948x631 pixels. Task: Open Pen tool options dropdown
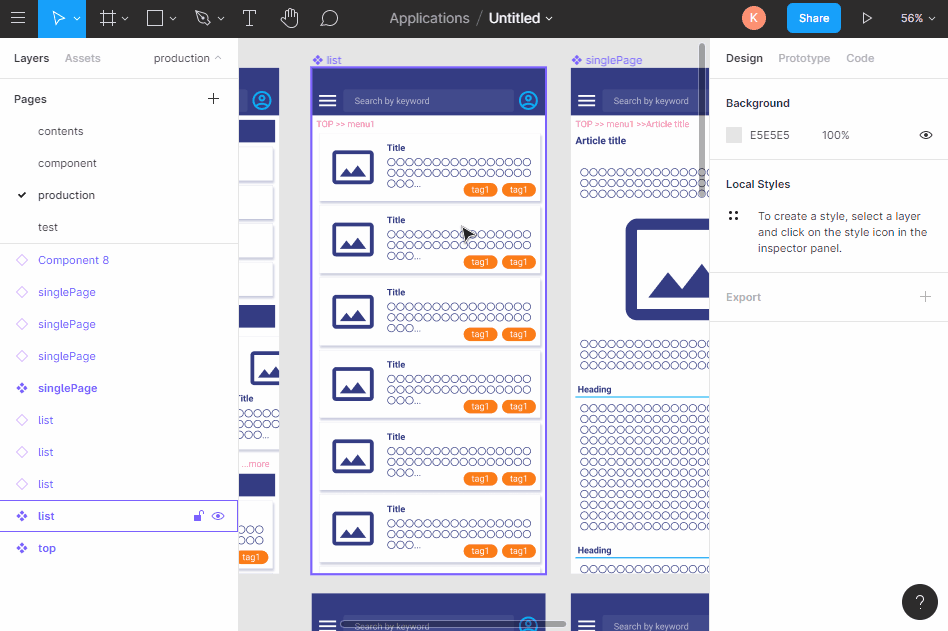(221, 19)
